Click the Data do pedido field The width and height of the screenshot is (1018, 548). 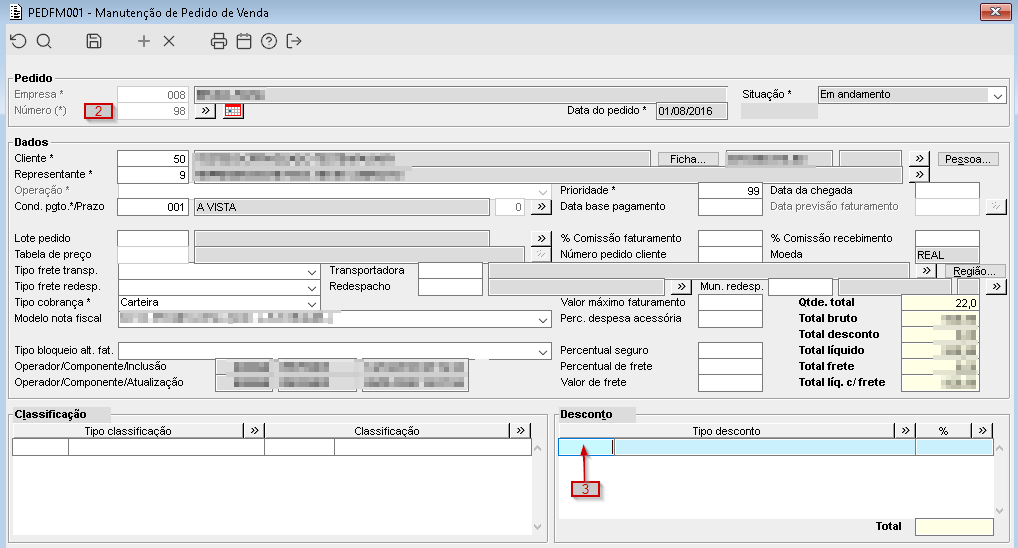tap(691, 111)
